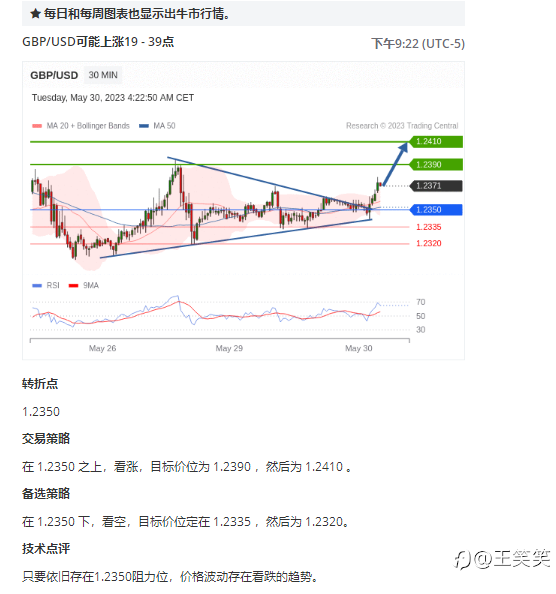Click the red 1.2335 support level text

429,227
